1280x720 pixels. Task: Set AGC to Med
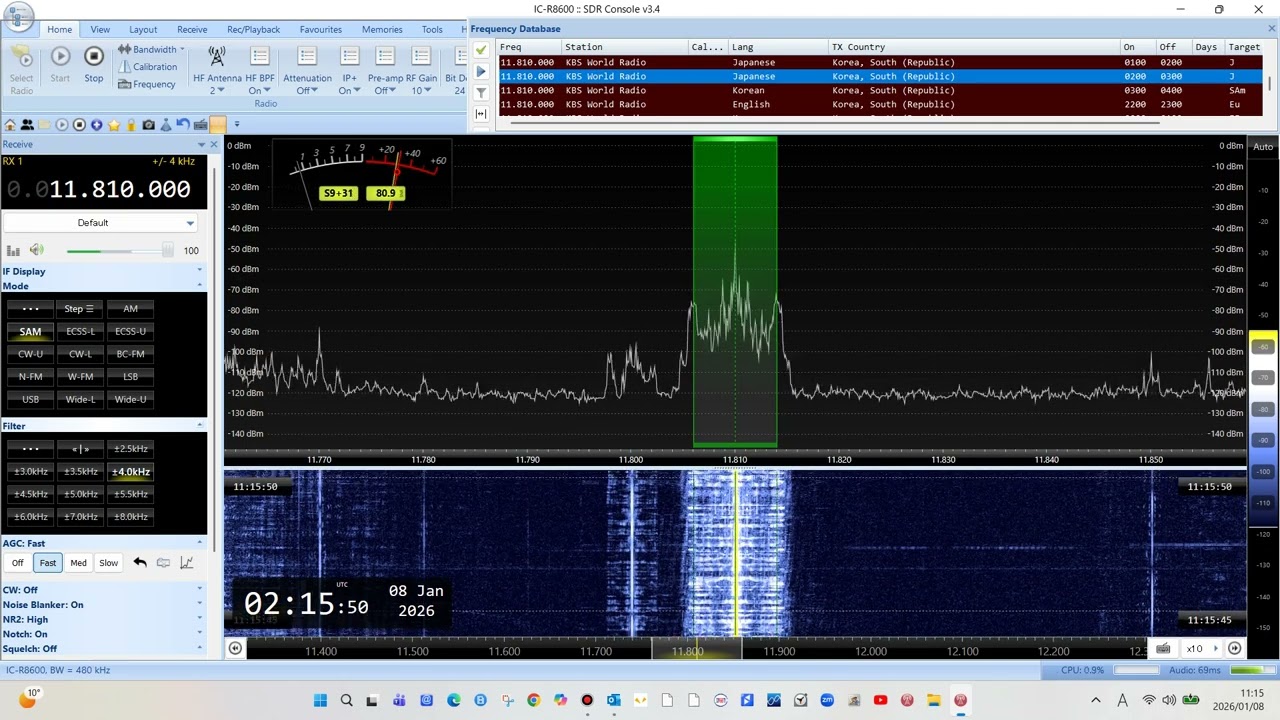point(78,563)
